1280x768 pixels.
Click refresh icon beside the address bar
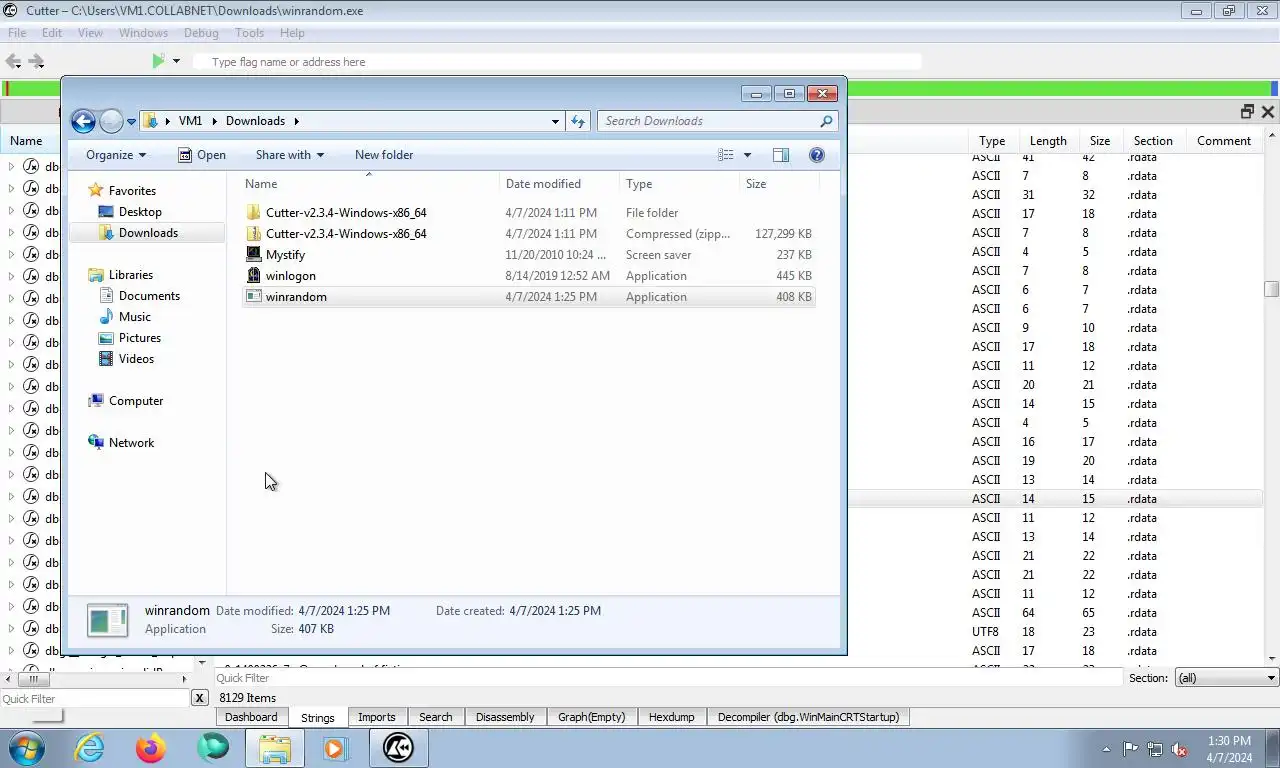click(578, 121)
